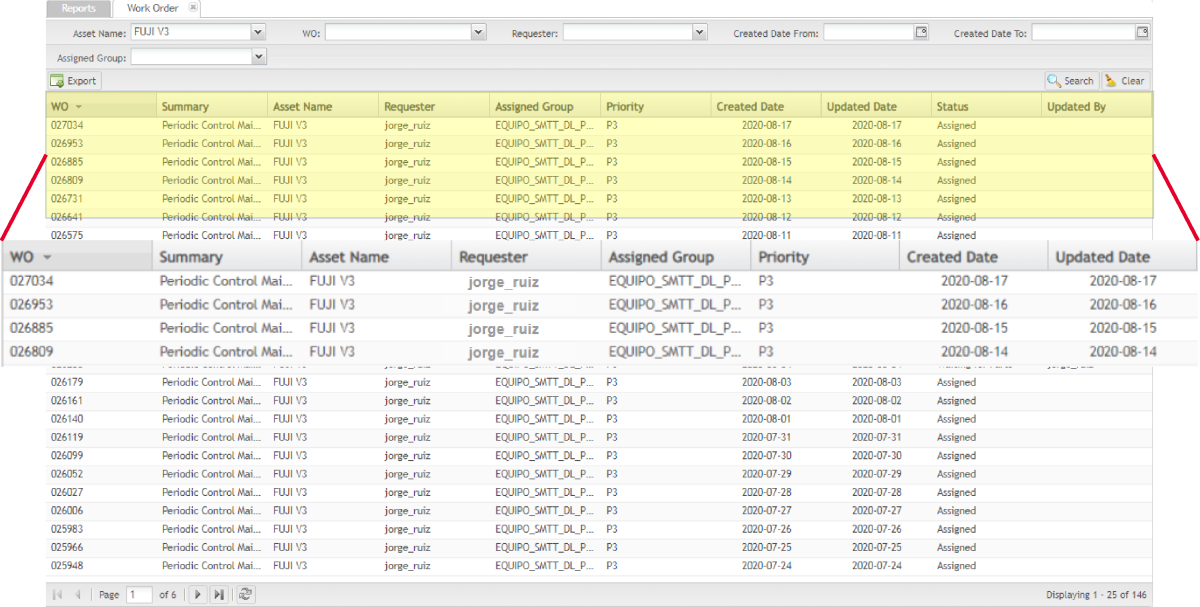Select work order 027034 in the grid
Image resolution: width=1200 pixels, height=607 pixels.
tap(599, 125)
